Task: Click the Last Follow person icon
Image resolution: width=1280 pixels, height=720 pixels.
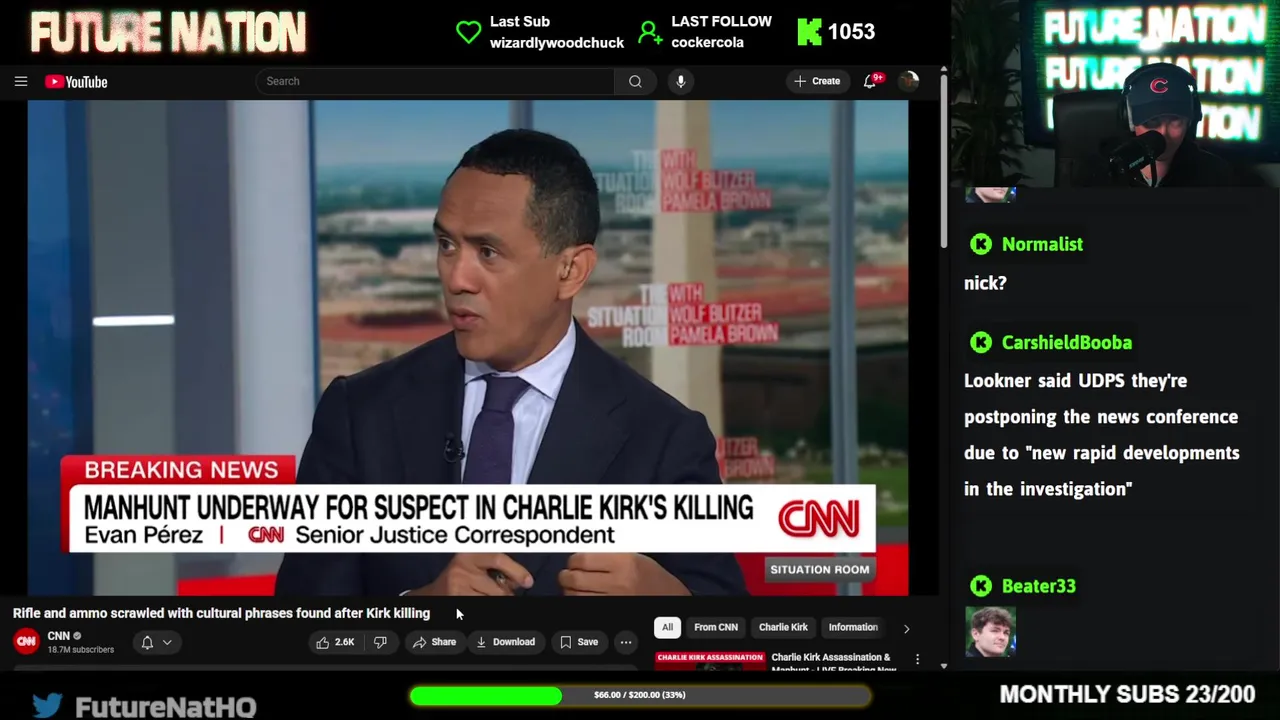Action: pos(650,33)
